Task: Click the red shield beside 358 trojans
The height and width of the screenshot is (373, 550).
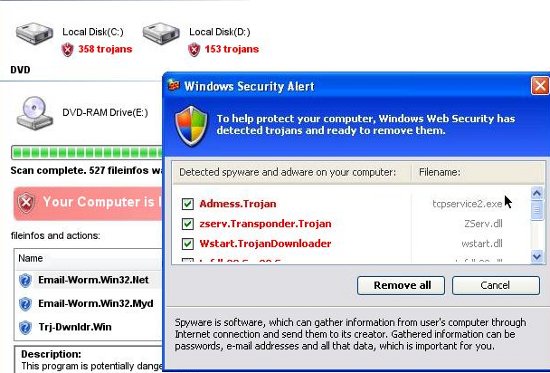Action: point(68,49)
